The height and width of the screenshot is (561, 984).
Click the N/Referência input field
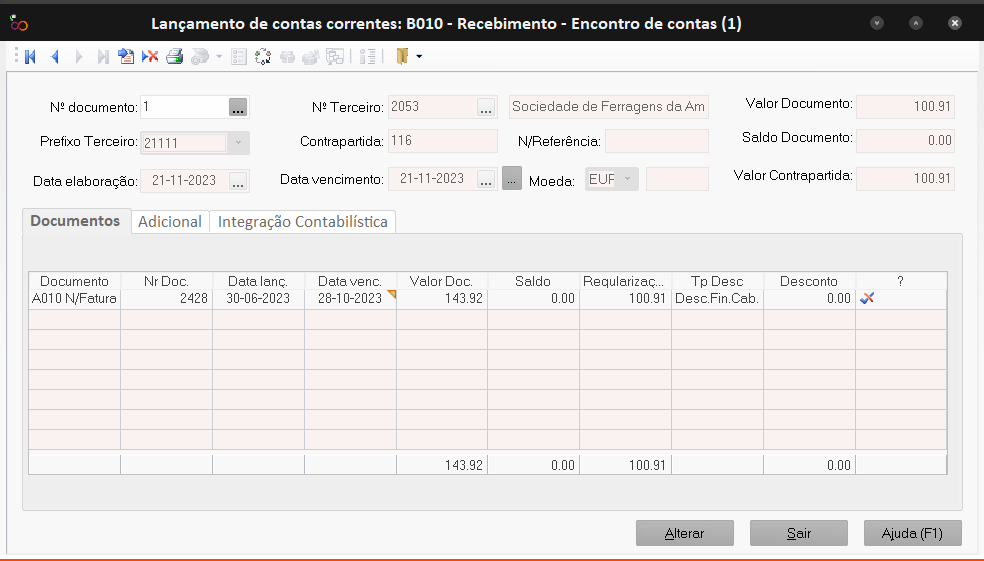(657, 141)
